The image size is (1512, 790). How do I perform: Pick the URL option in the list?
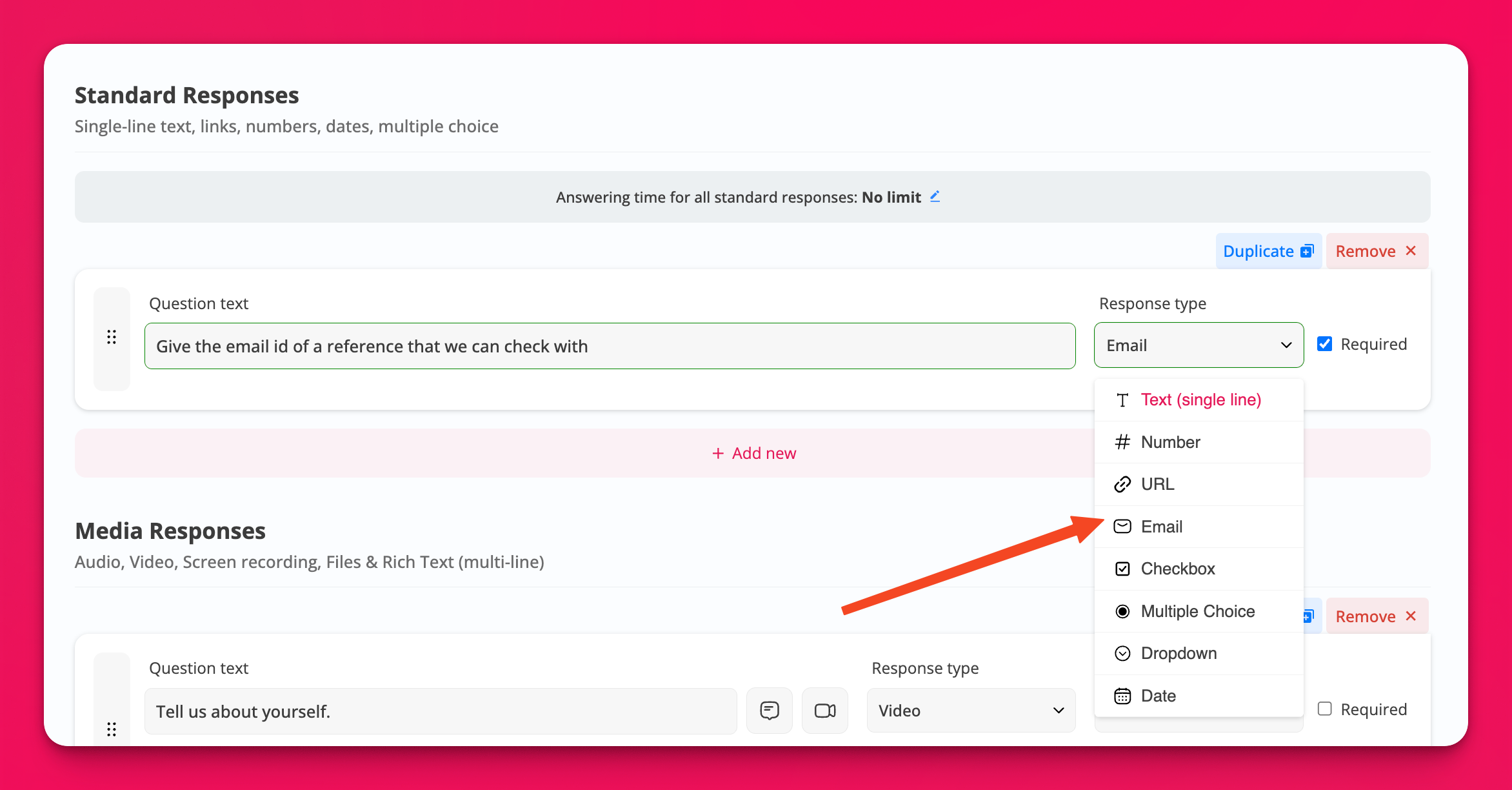[x=1157, y=484]
